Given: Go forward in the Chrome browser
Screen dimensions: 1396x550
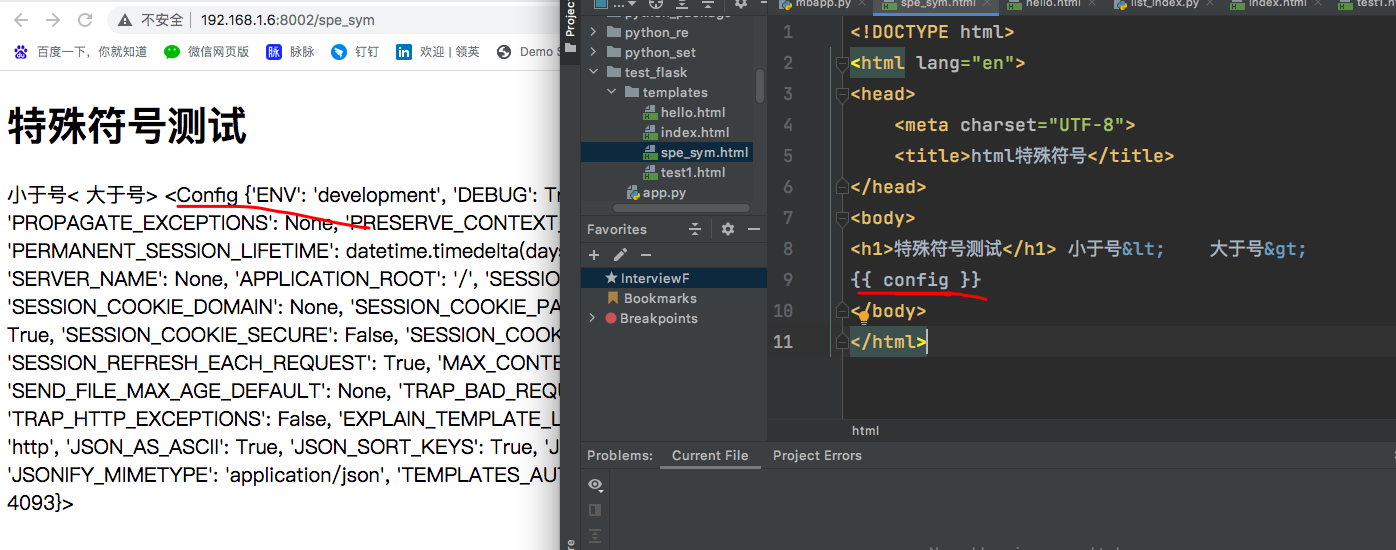Looking at the screenshot, I should click(53, 20).
